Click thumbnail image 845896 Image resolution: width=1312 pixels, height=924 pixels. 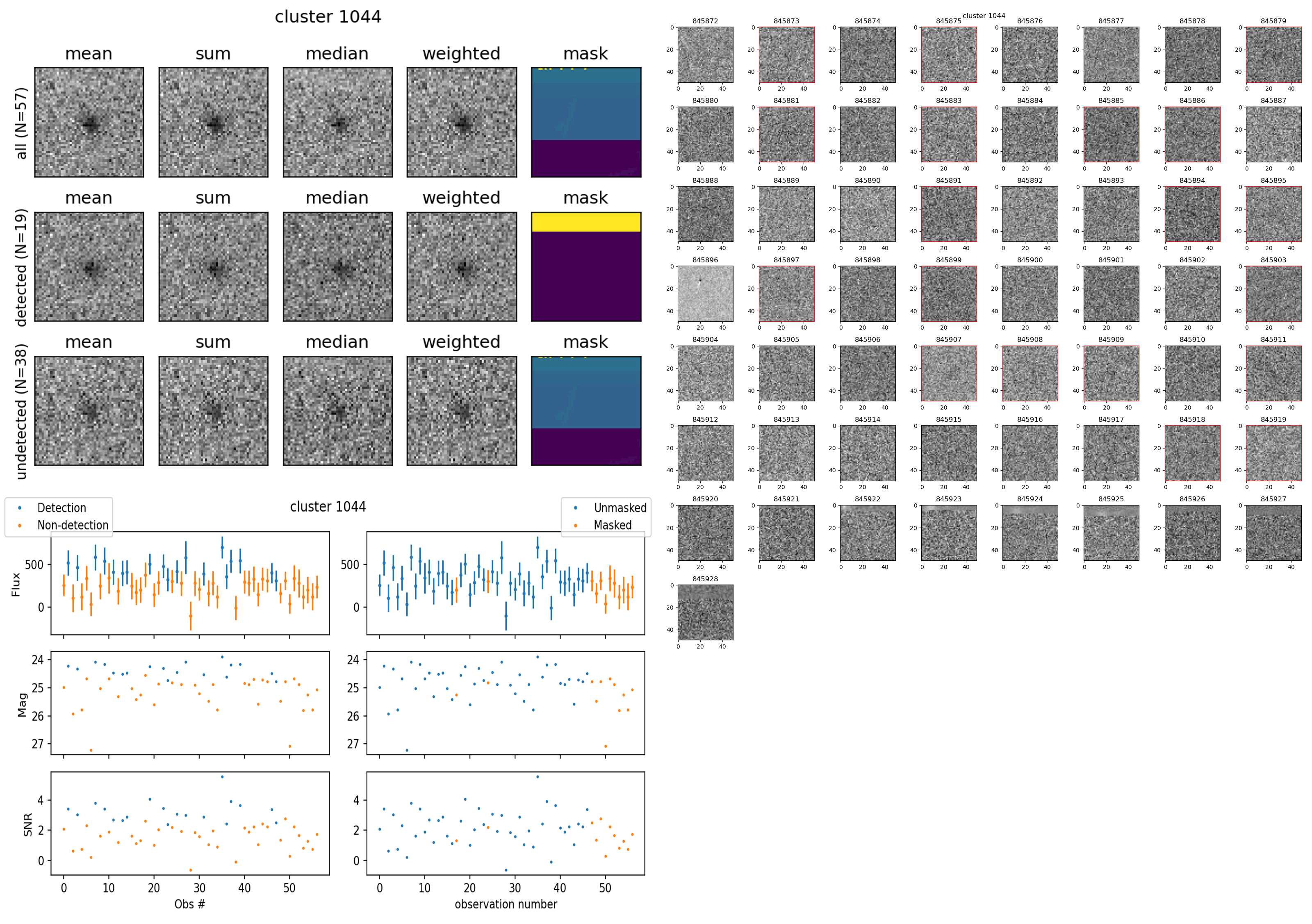tap(705, 294)
